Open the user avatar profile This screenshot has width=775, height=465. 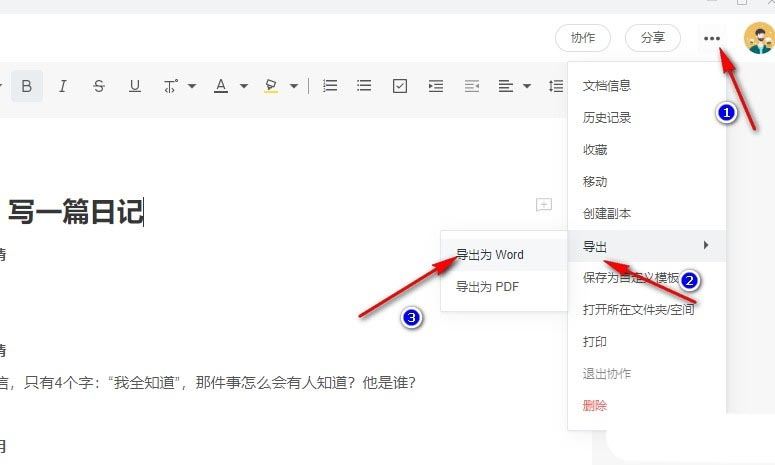point(759,38)
